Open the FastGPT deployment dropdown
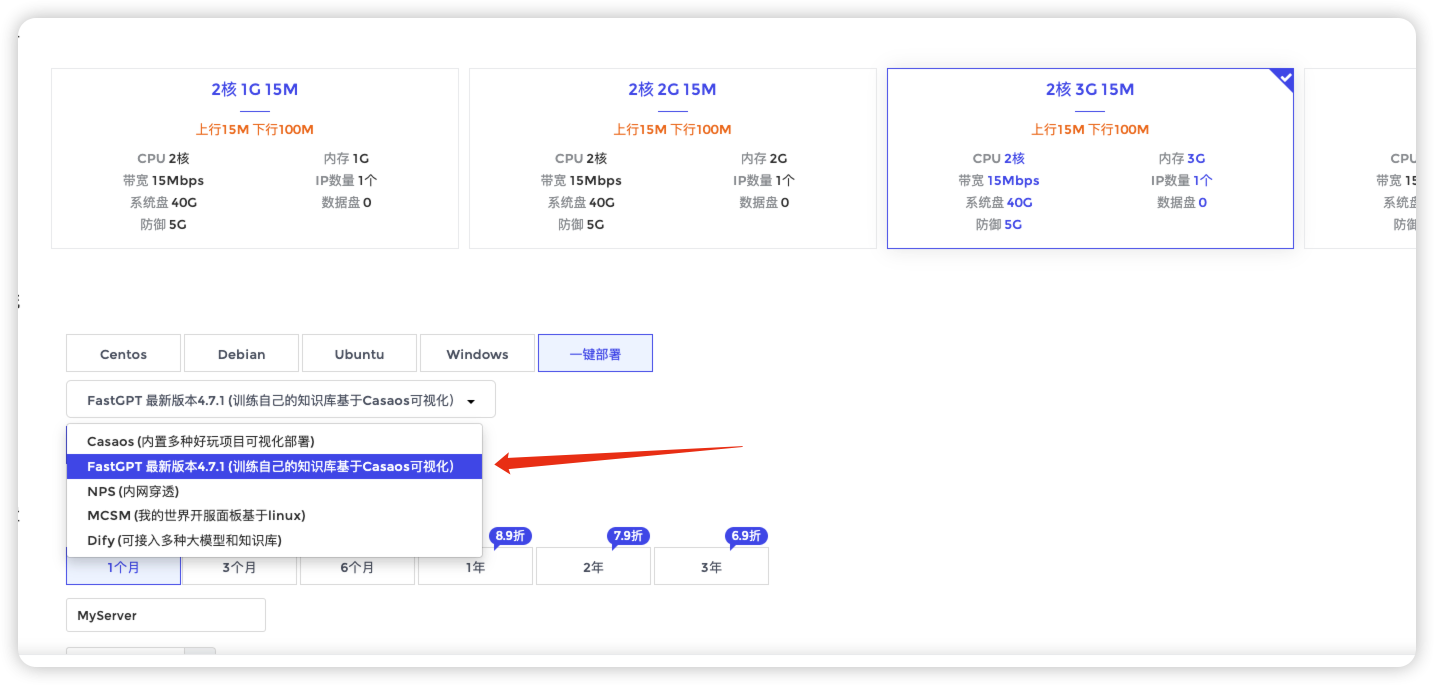Viewport: 1434px width, 685px height. click(x=281, y=400)
